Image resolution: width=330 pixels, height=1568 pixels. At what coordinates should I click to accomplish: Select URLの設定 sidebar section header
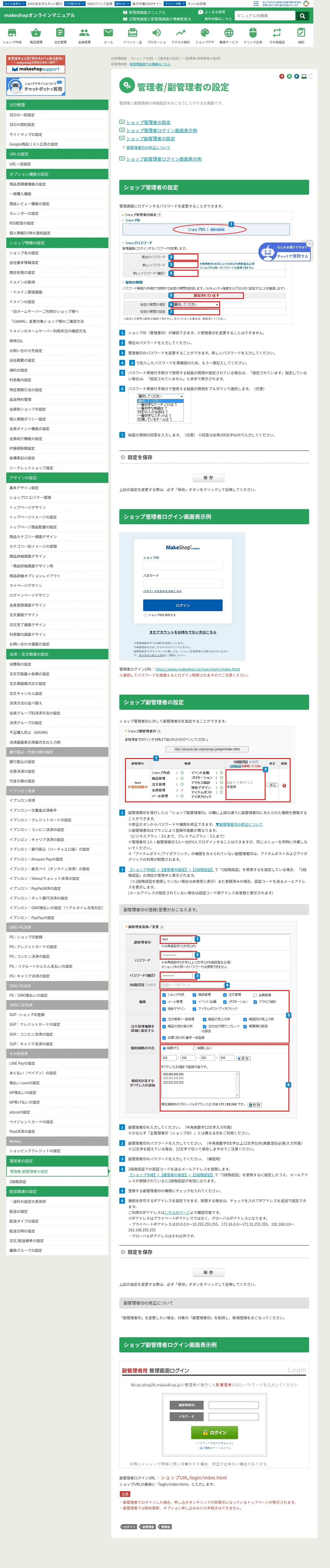[57, 154]
